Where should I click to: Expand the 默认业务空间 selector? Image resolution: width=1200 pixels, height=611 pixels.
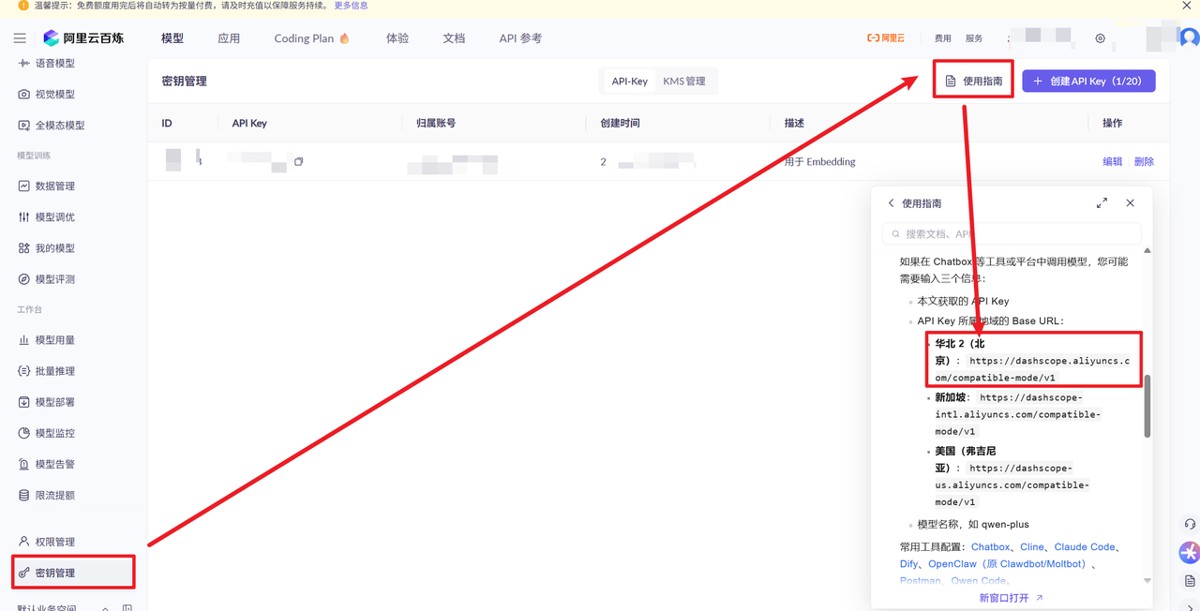(103, 607)
